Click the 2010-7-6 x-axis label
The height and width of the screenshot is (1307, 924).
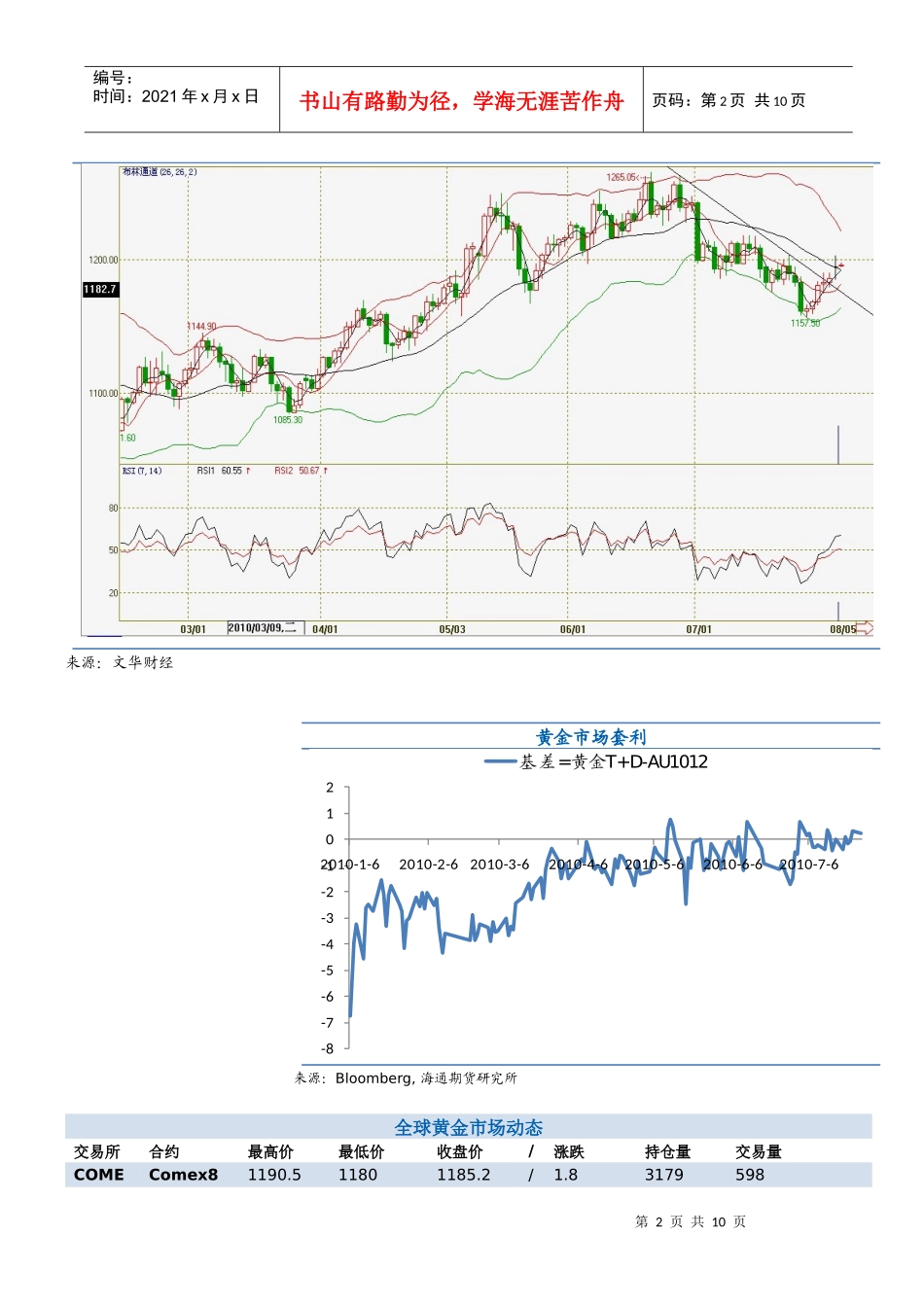point(808,864)
